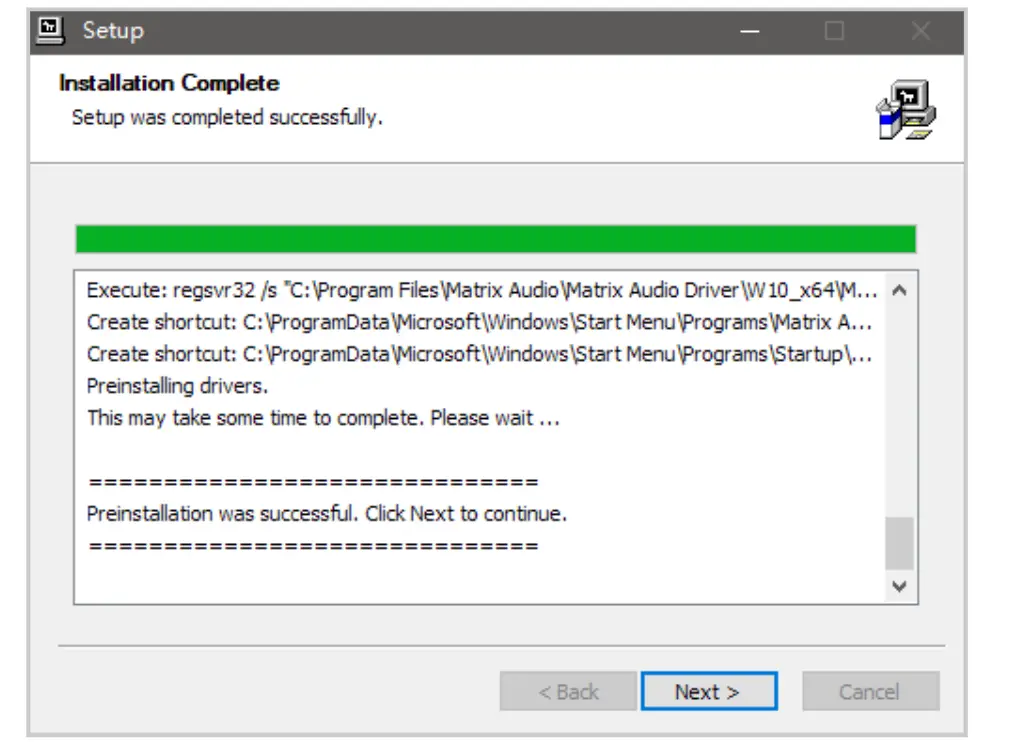Click the Setup window icon in title bar

pos(50,31)
